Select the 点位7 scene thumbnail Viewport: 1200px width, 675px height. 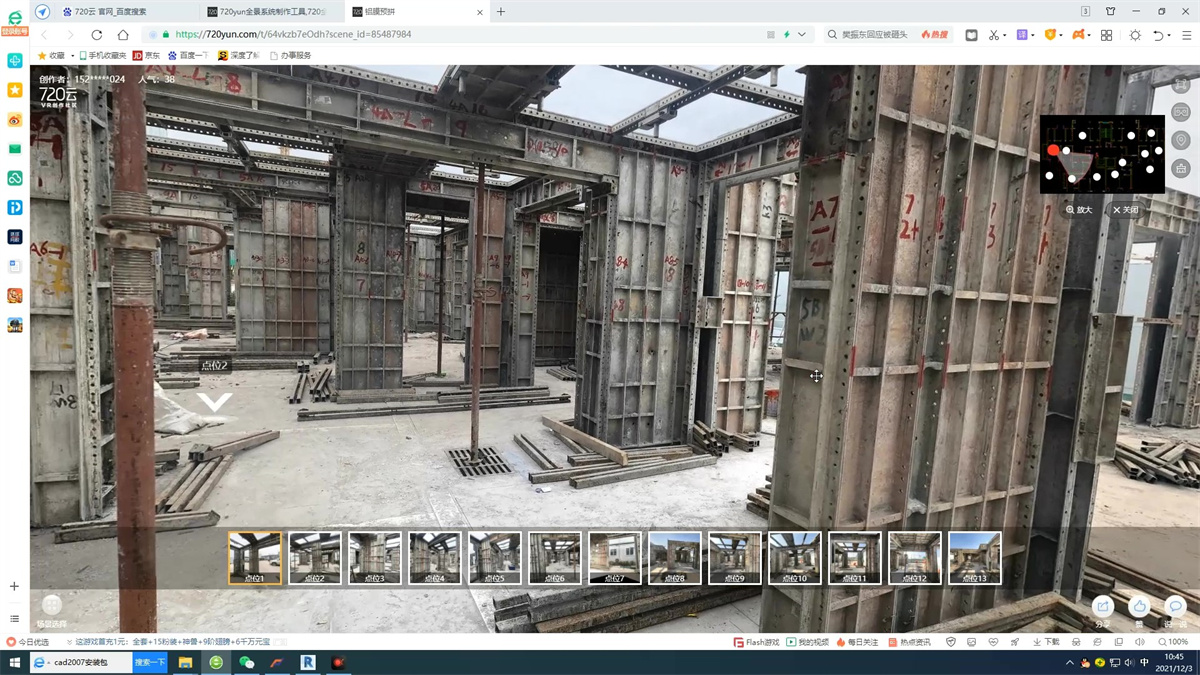click(x=615, y=557)
